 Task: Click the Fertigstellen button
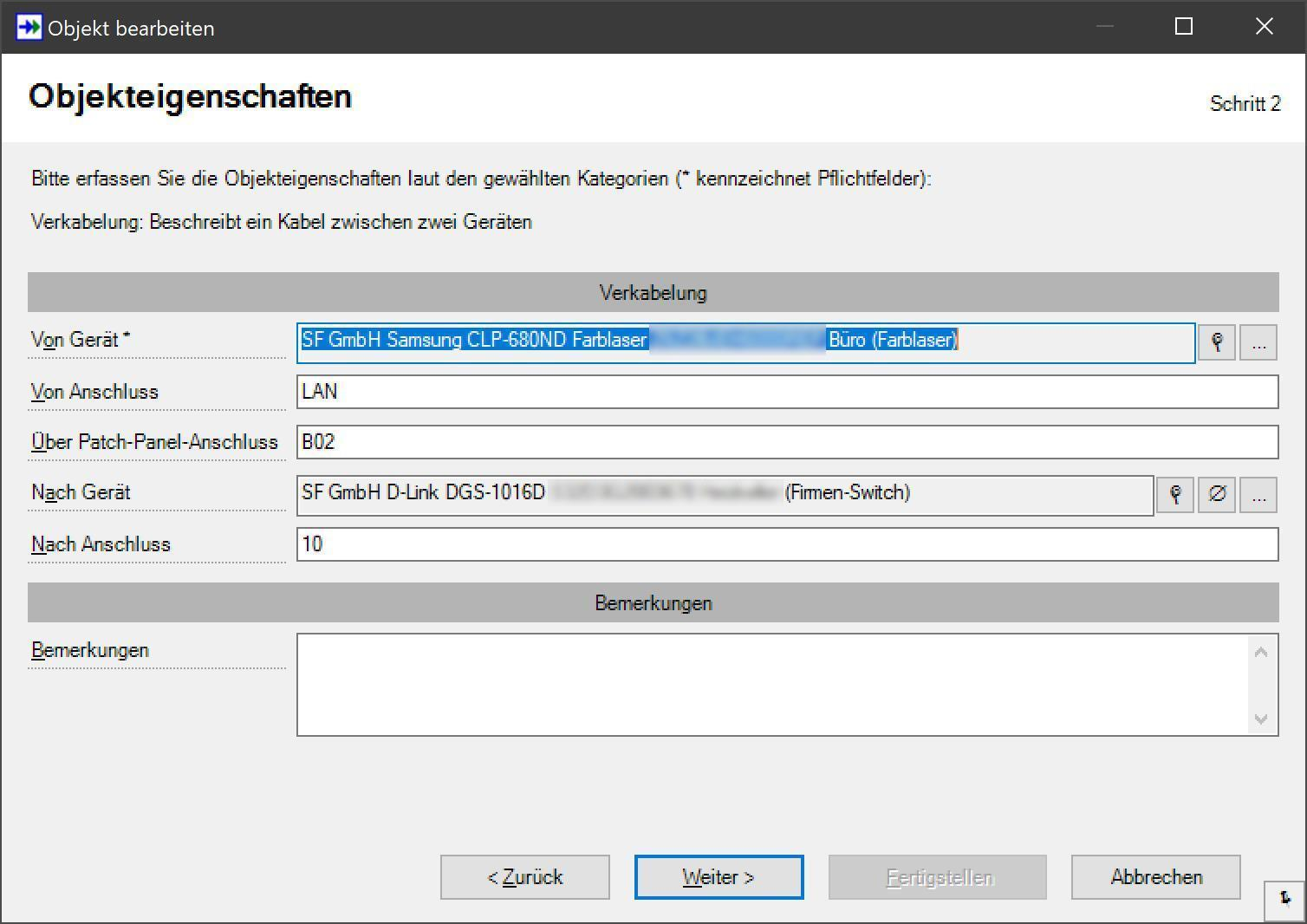click(938, 877)
